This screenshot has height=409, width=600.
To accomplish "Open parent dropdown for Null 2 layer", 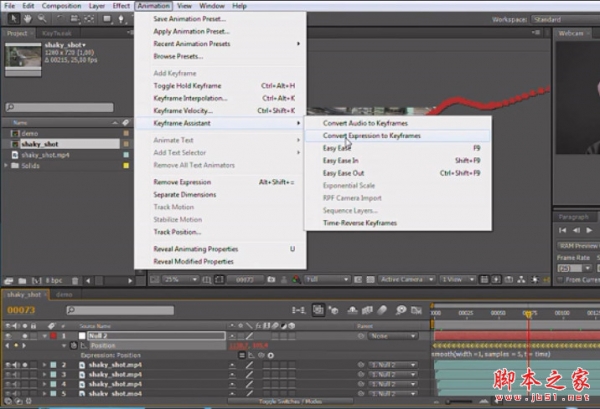I will 390,336.
